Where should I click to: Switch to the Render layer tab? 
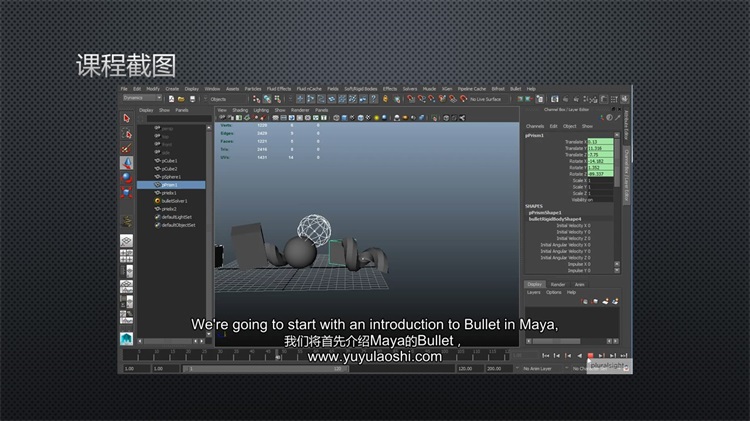click(558, 284)
